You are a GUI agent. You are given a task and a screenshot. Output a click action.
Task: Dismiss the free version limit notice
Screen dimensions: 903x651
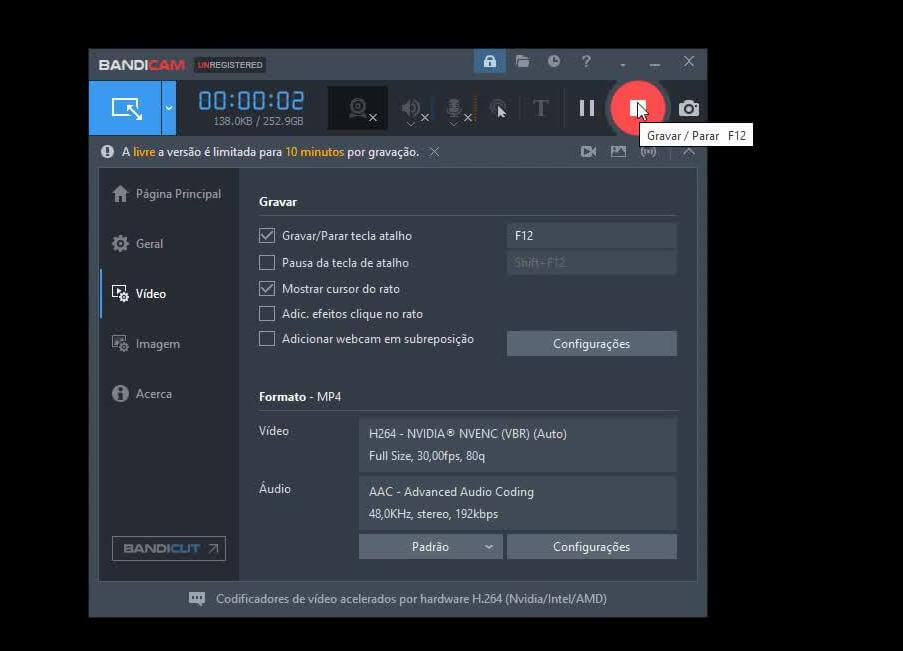435,152
